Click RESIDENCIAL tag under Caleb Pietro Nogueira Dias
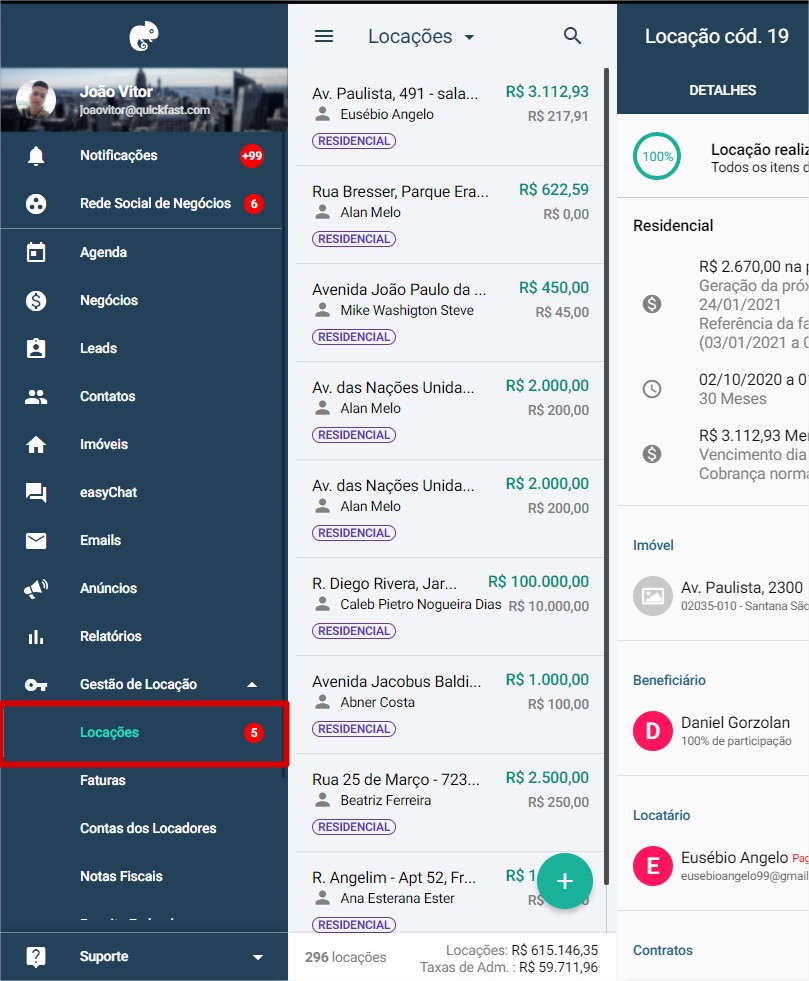Viewport: 809px width, 981px height. click(x=354, y=631)
